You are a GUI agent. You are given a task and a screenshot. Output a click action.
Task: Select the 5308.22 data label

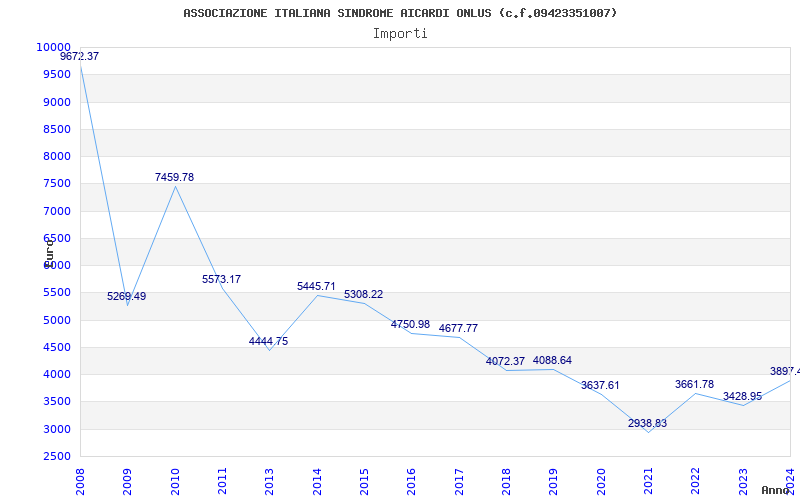(x=363, y=294)
